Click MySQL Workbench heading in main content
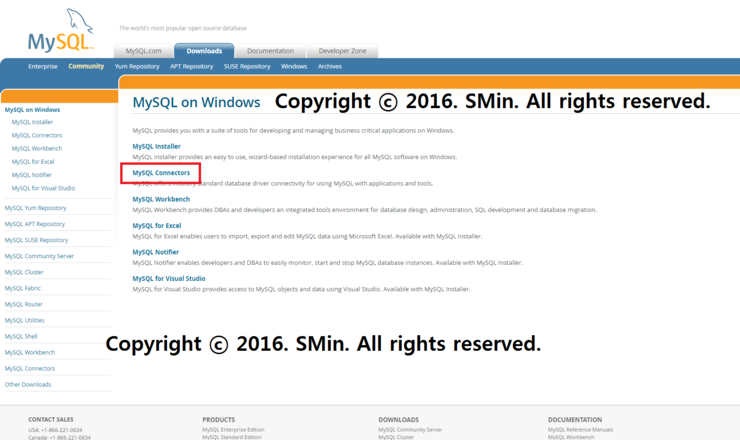 coord(161,199)
